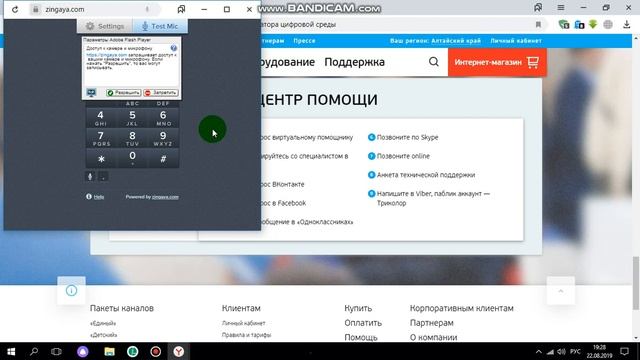Open Анкета технической поддержки link
The image size is (640, 360).
[426, 175]
